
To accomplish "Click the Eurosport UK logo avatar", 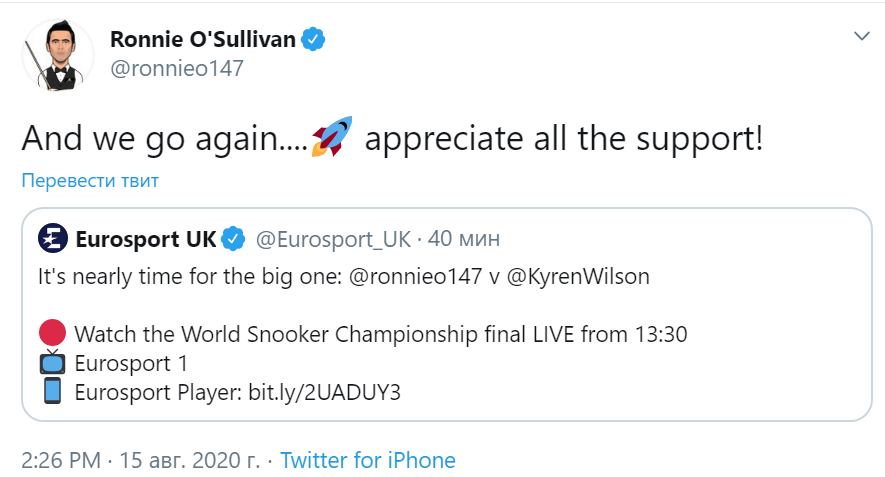I will click(x=53, y=239).
